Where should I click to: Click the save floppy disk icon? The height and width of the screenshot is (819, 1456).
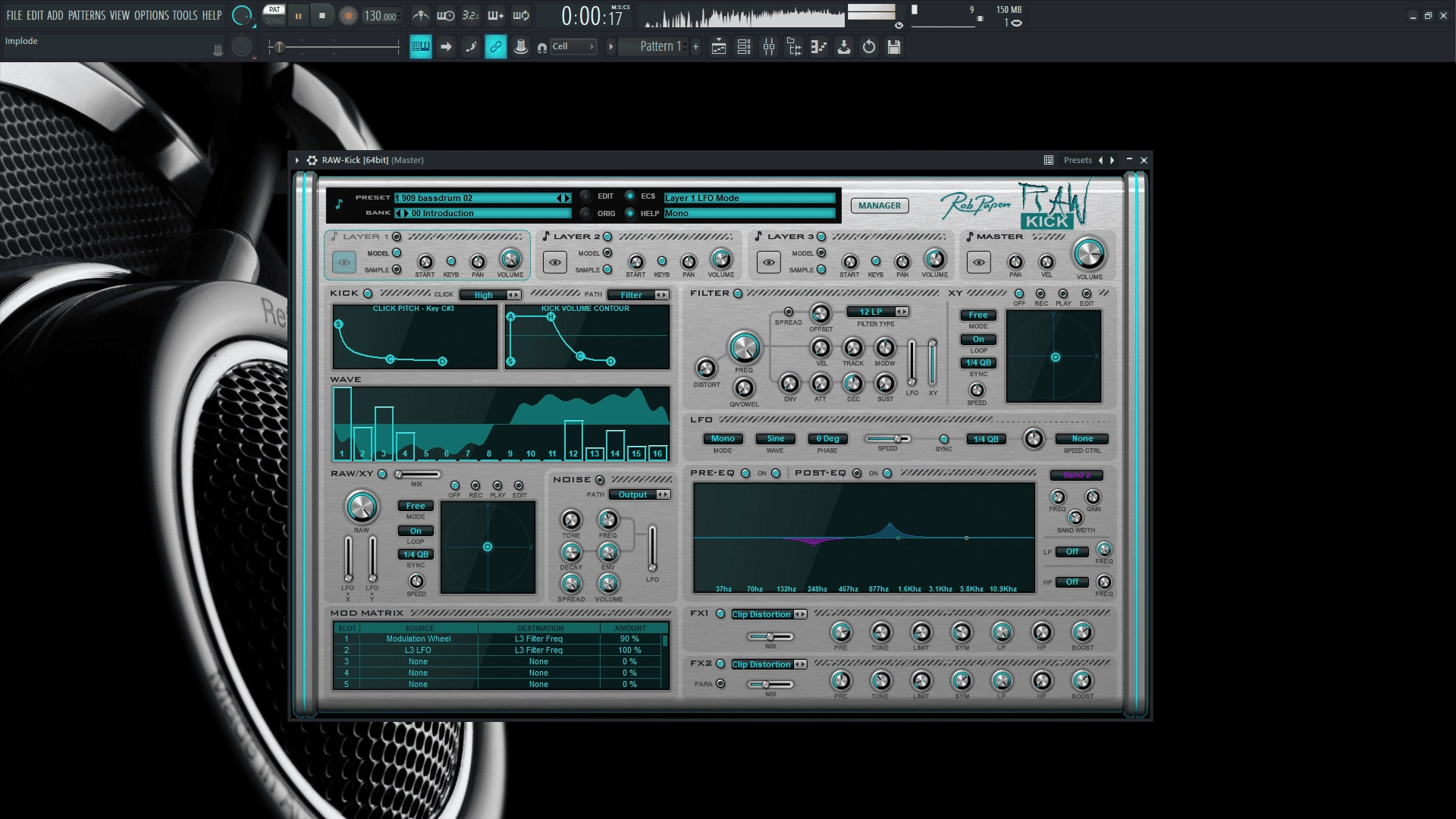click(x=894, y=47)
